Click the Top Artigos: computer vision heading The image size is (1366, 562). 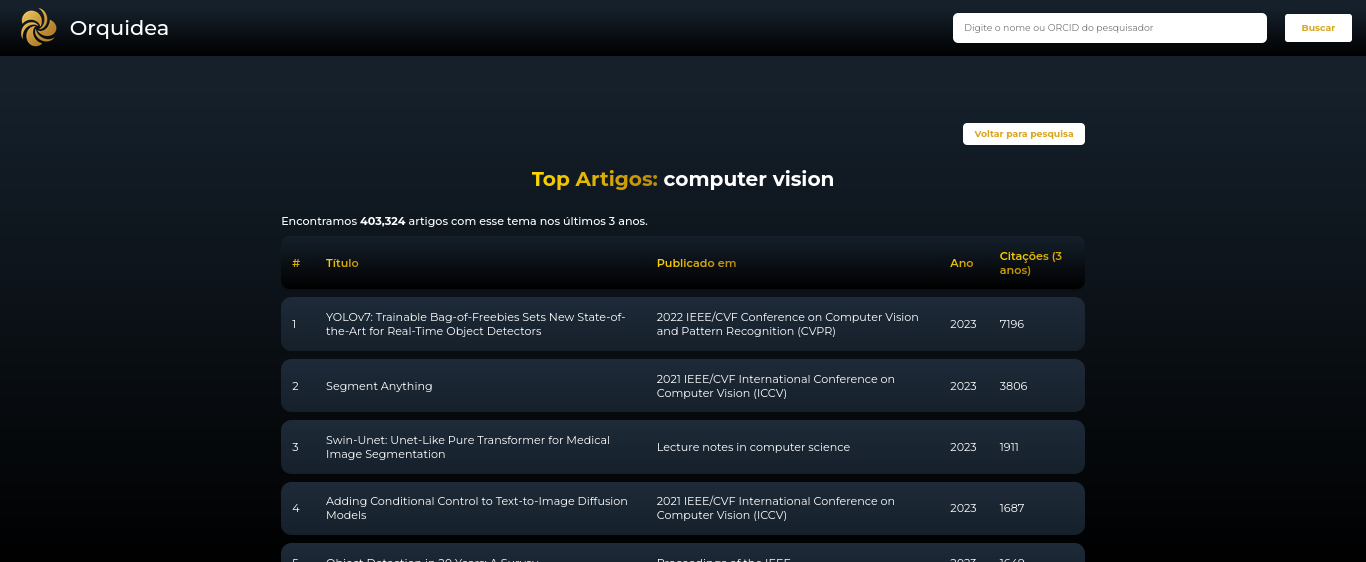coord(682,179)
